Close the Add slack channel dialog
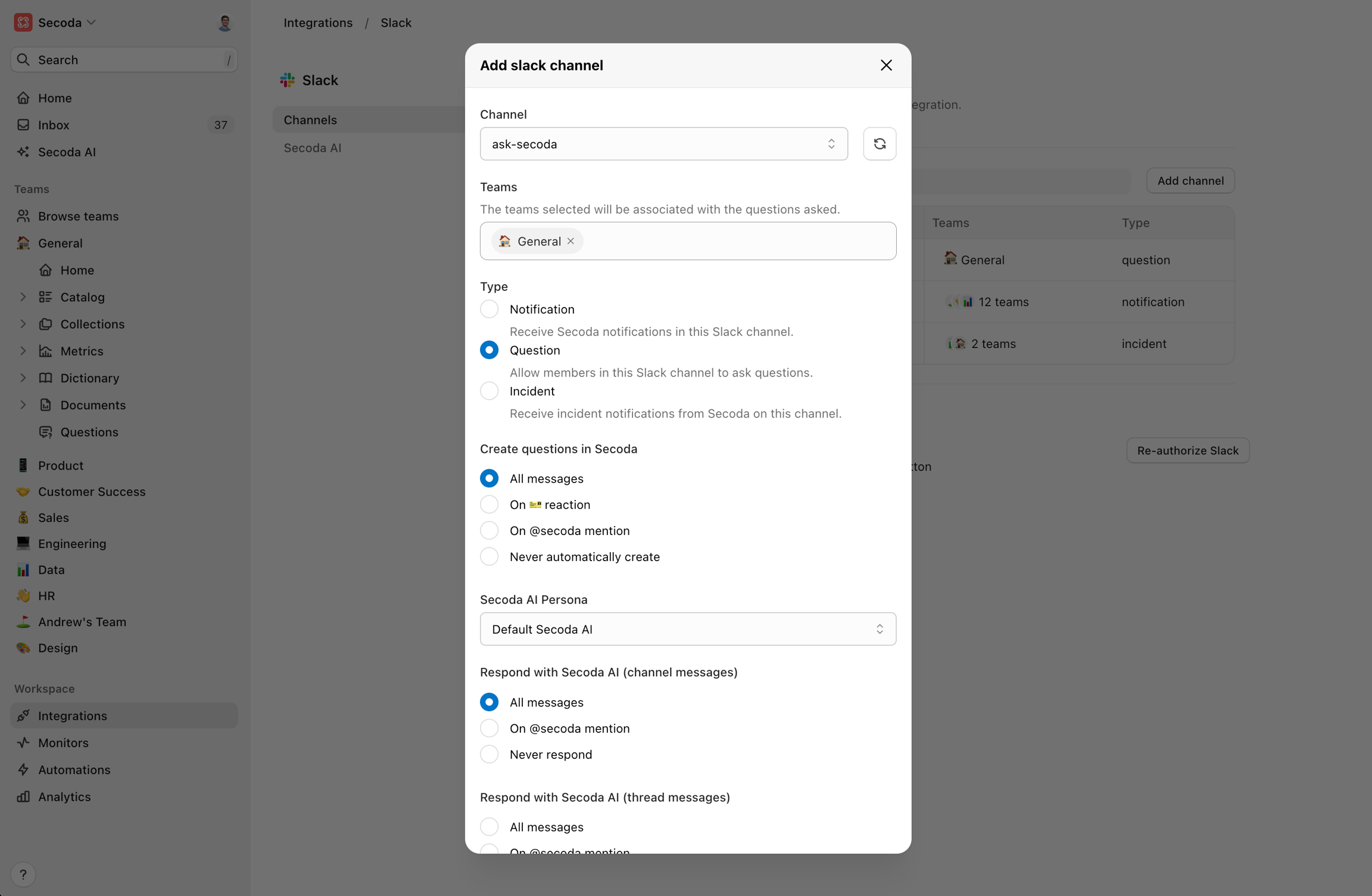The width and height of the screenshot is (1372, 896). coord(885,66)
